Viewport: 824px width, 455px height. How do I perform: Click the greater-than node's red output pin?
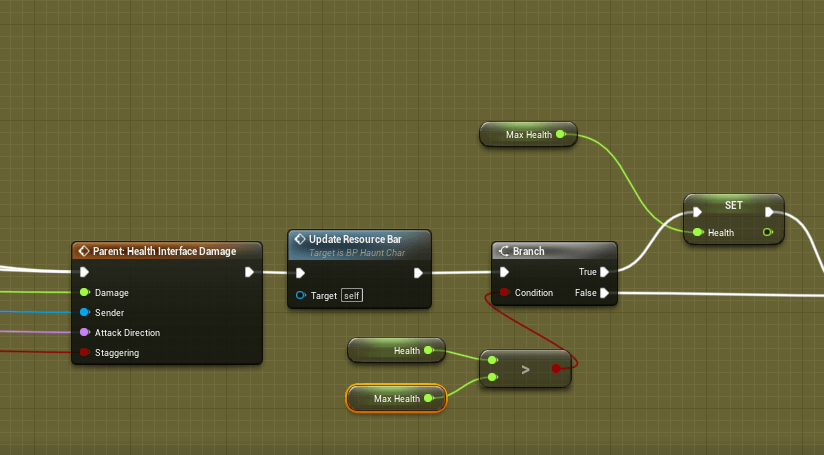(x=556, y=369)
